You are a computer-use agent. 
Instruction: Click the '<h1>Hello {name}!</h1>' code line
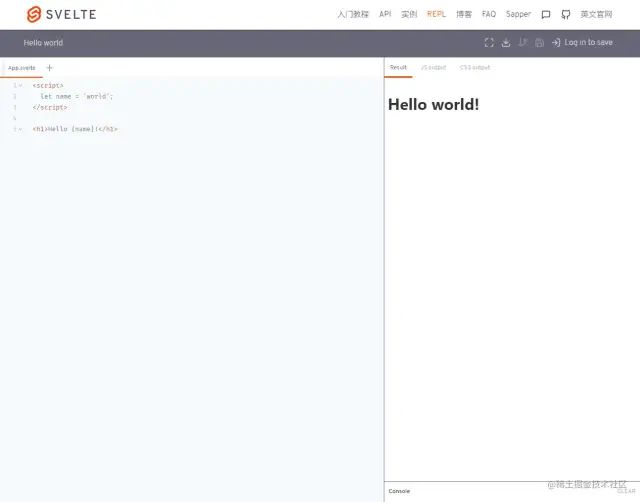click(75, 129)
